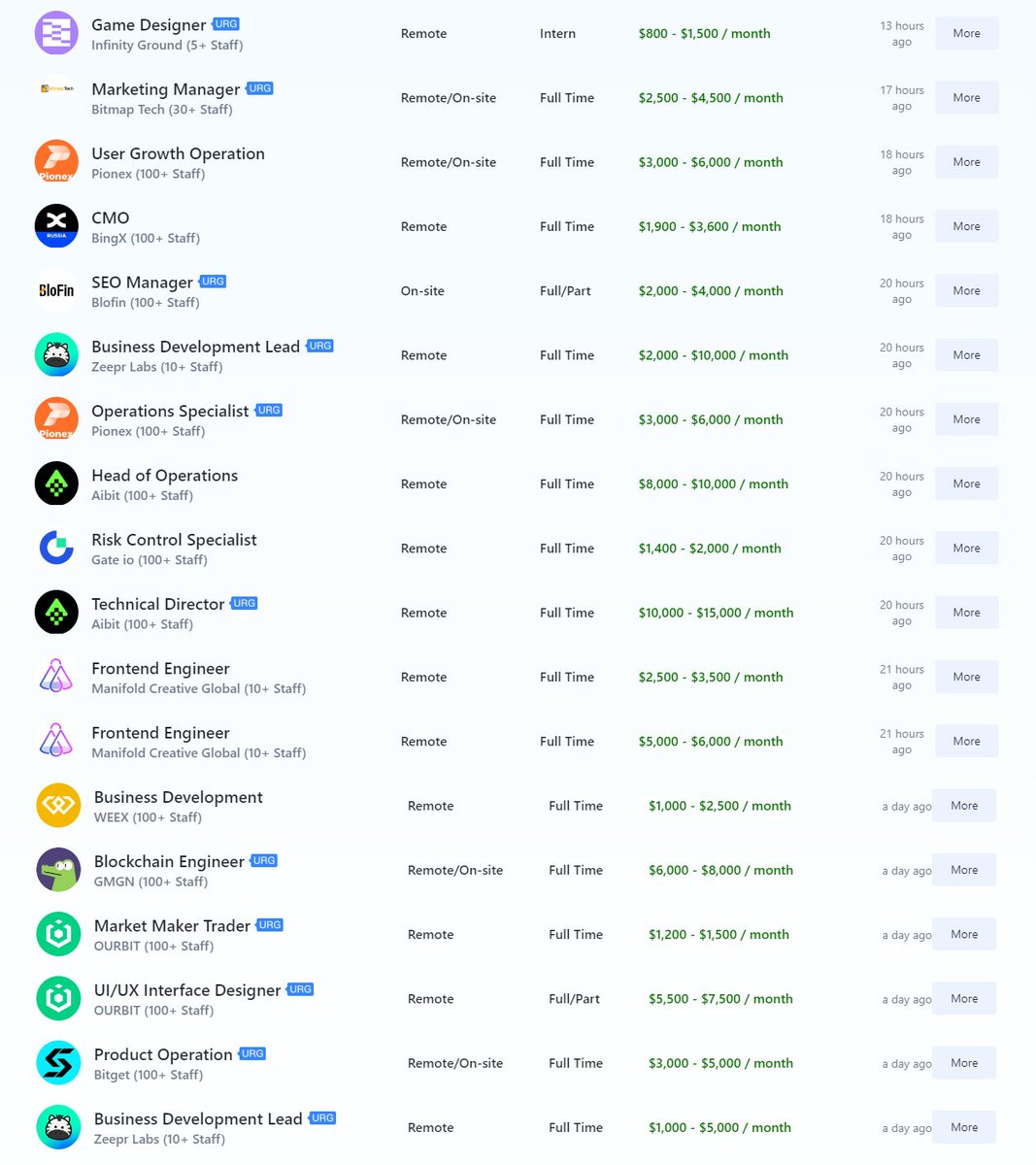The height and width of the screenshot is (1165, 1036).
Task: Open the Game Designer job title
Action: 149,25
